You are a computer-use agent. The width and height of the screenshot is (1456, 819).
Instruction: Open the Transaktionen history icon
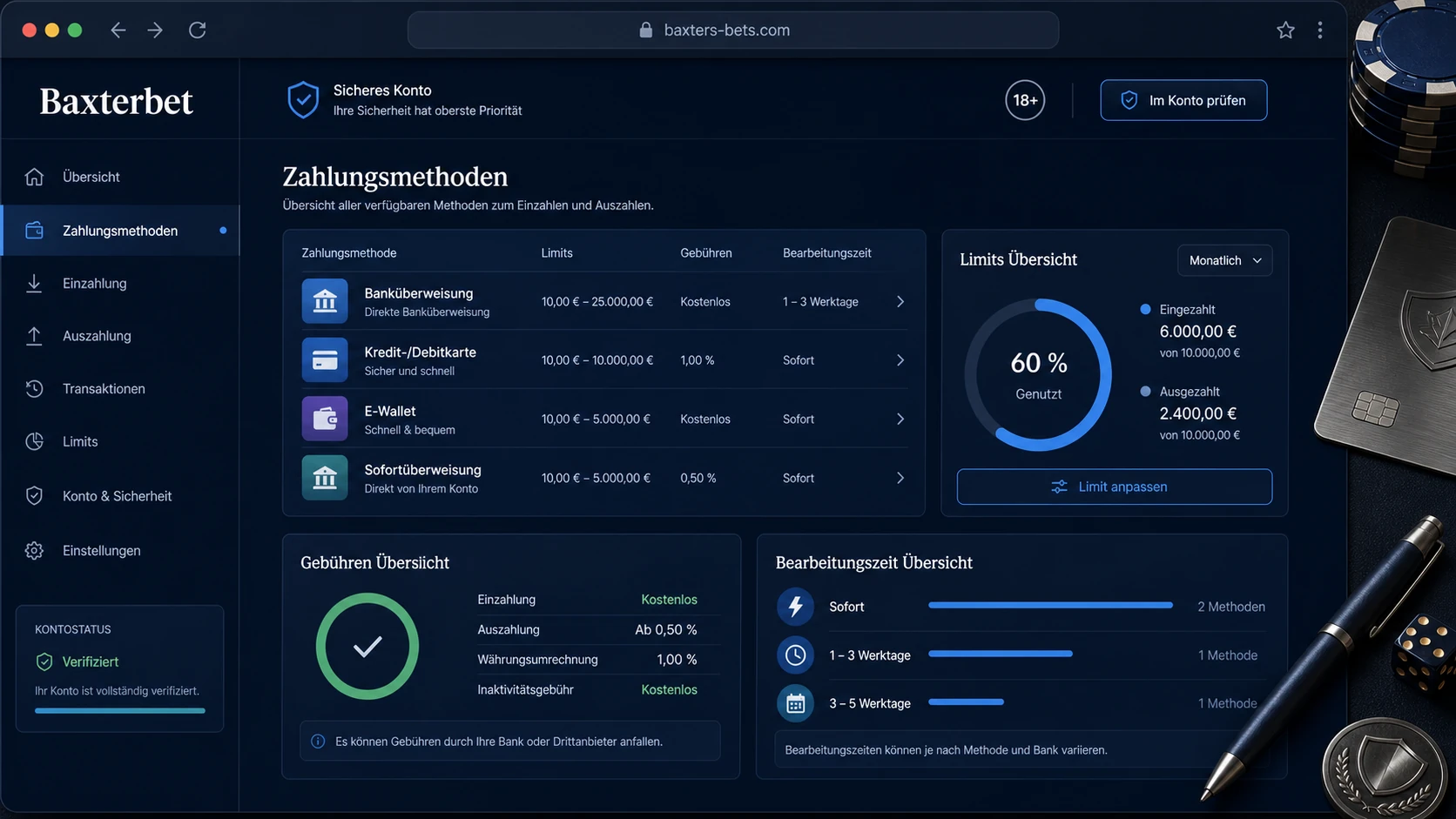34,389
